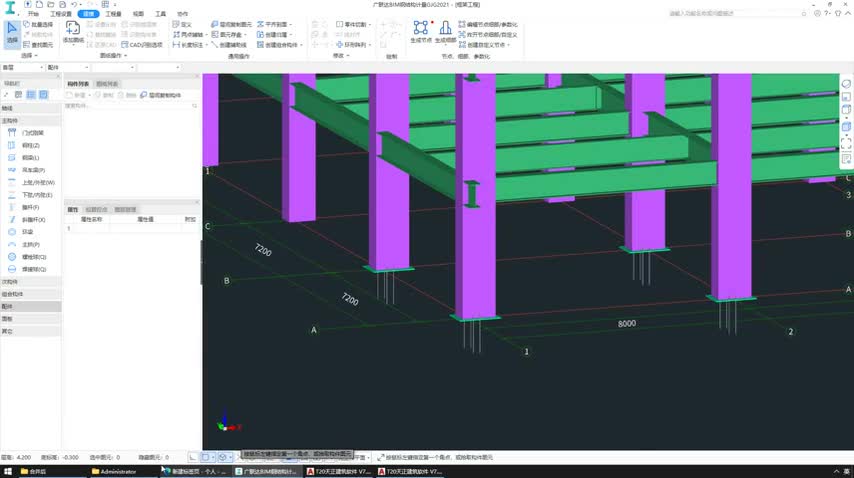The height and width of the screenshot is (478, 854).
Task: Open the 视图 ribbon tab
Action: tap(138, 14)
